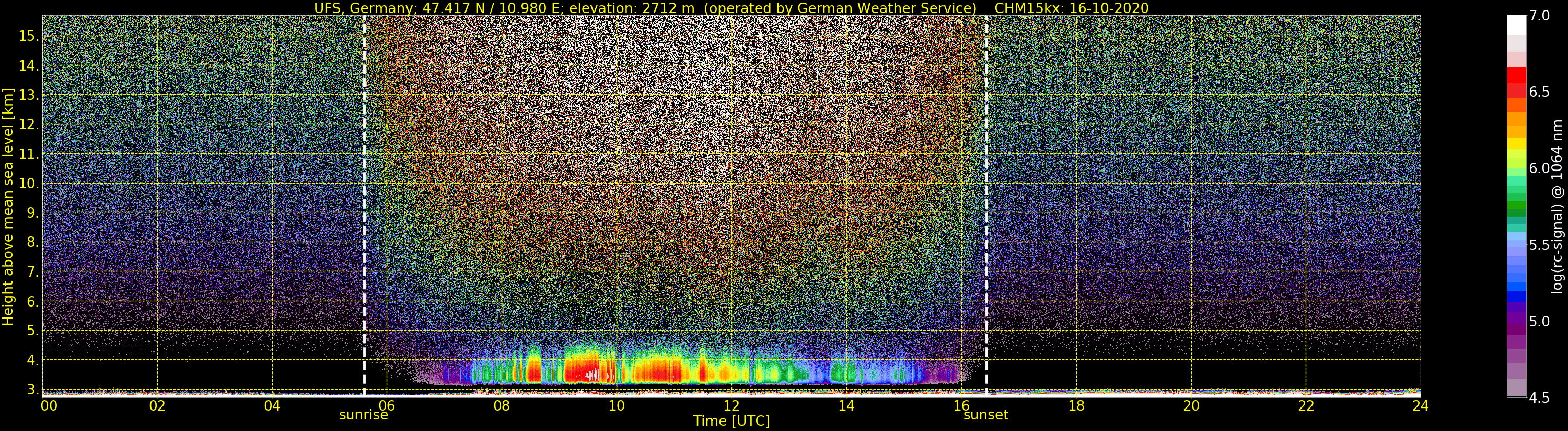Viewport: 1568px width, 431px height.
Task: Click the white dashed sunrise line
Action: [364, 183]
